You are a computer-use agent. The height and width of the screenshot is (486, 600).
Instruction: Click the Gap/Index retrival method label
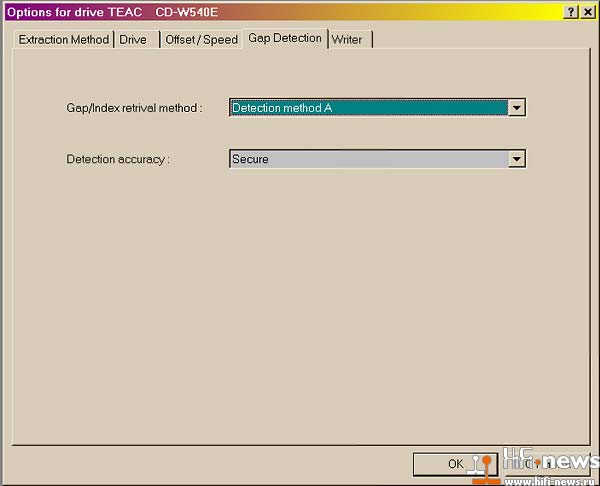134,108
